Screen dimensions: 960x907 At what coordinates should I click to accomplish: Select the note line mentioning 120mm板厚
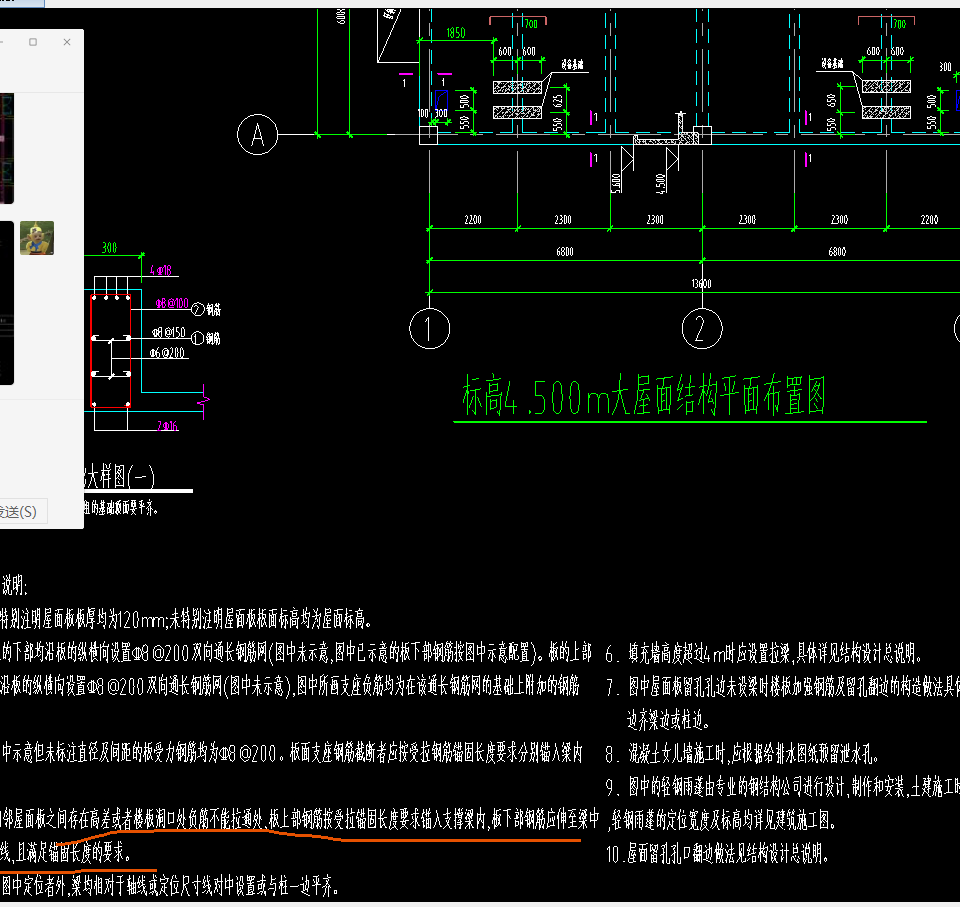[186, 619]
